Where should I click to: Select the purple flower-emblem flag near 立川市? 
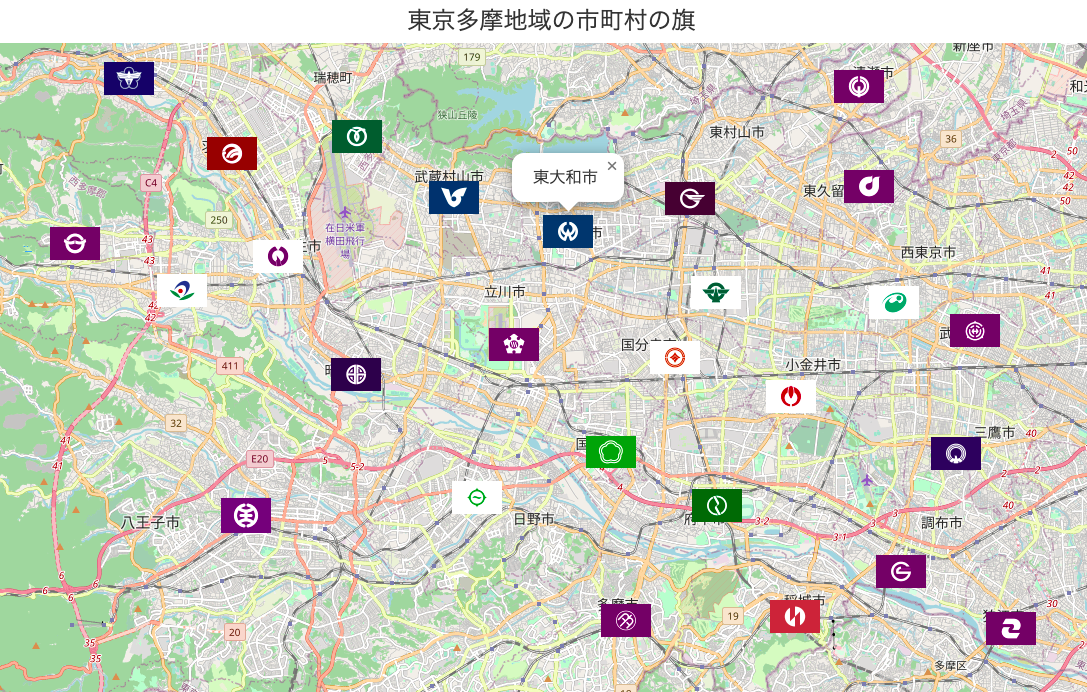click(x=514, y=344)
